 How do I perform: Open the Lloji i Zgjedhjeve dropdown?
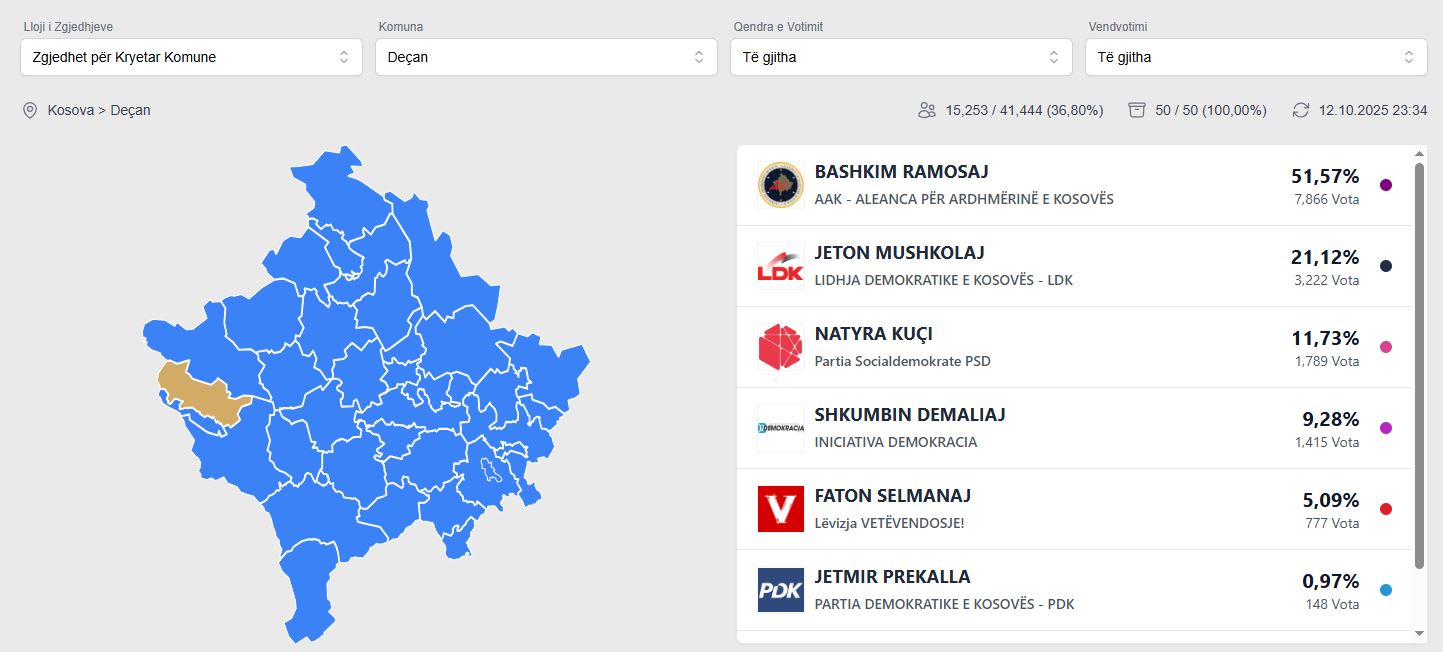191,57
